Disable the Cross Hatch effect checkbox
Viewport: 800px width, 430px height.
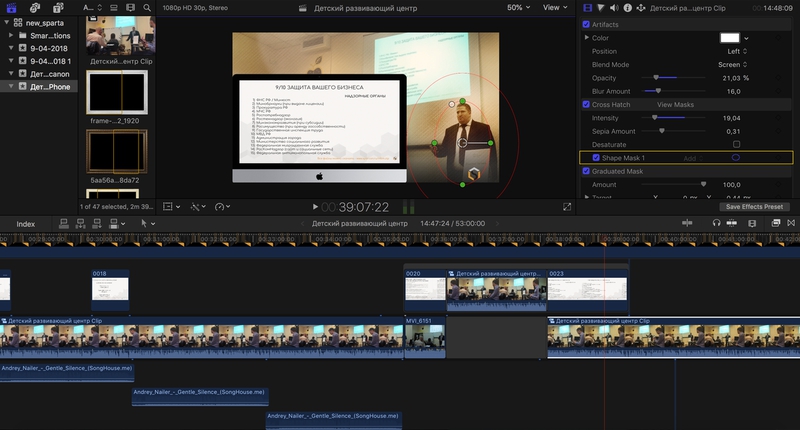pyautogui.click(x=586, y=104)
